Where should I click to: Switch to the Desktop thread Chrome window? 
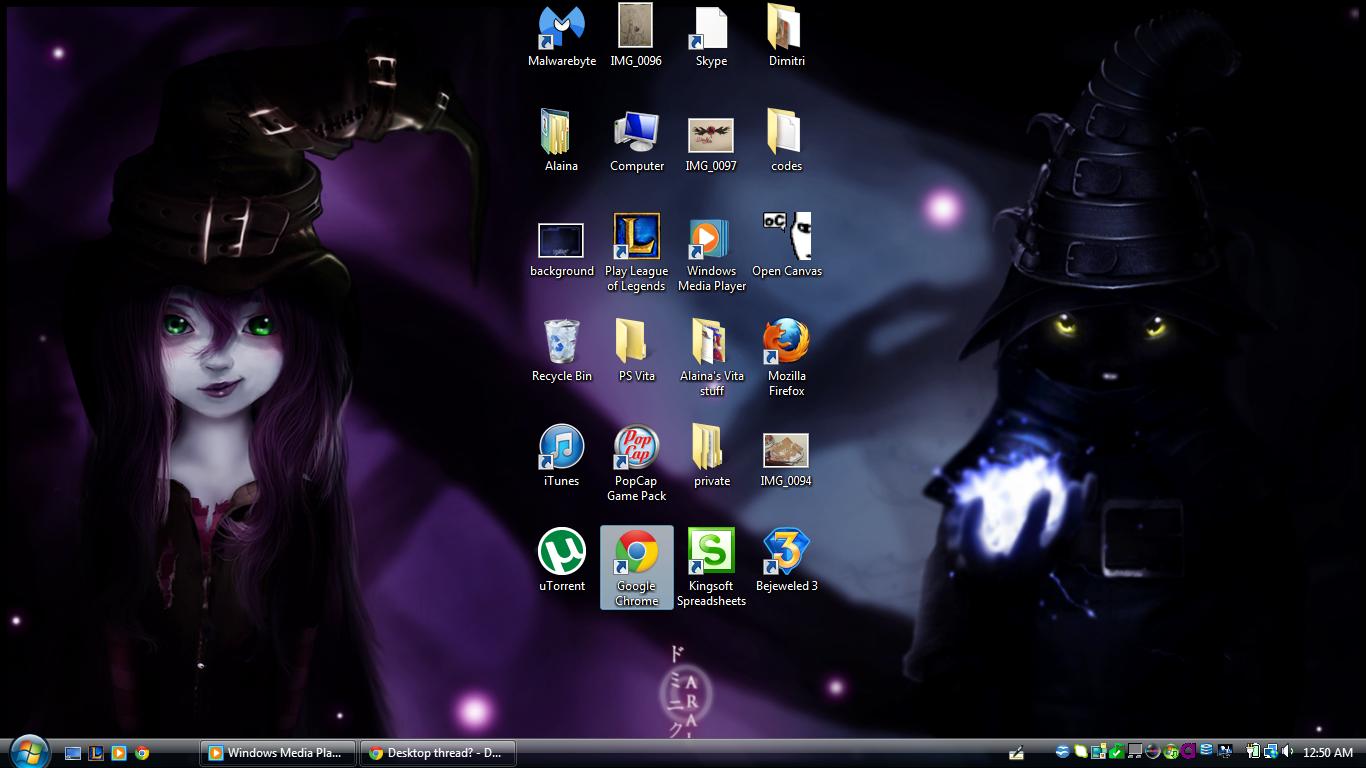point(438,753)
